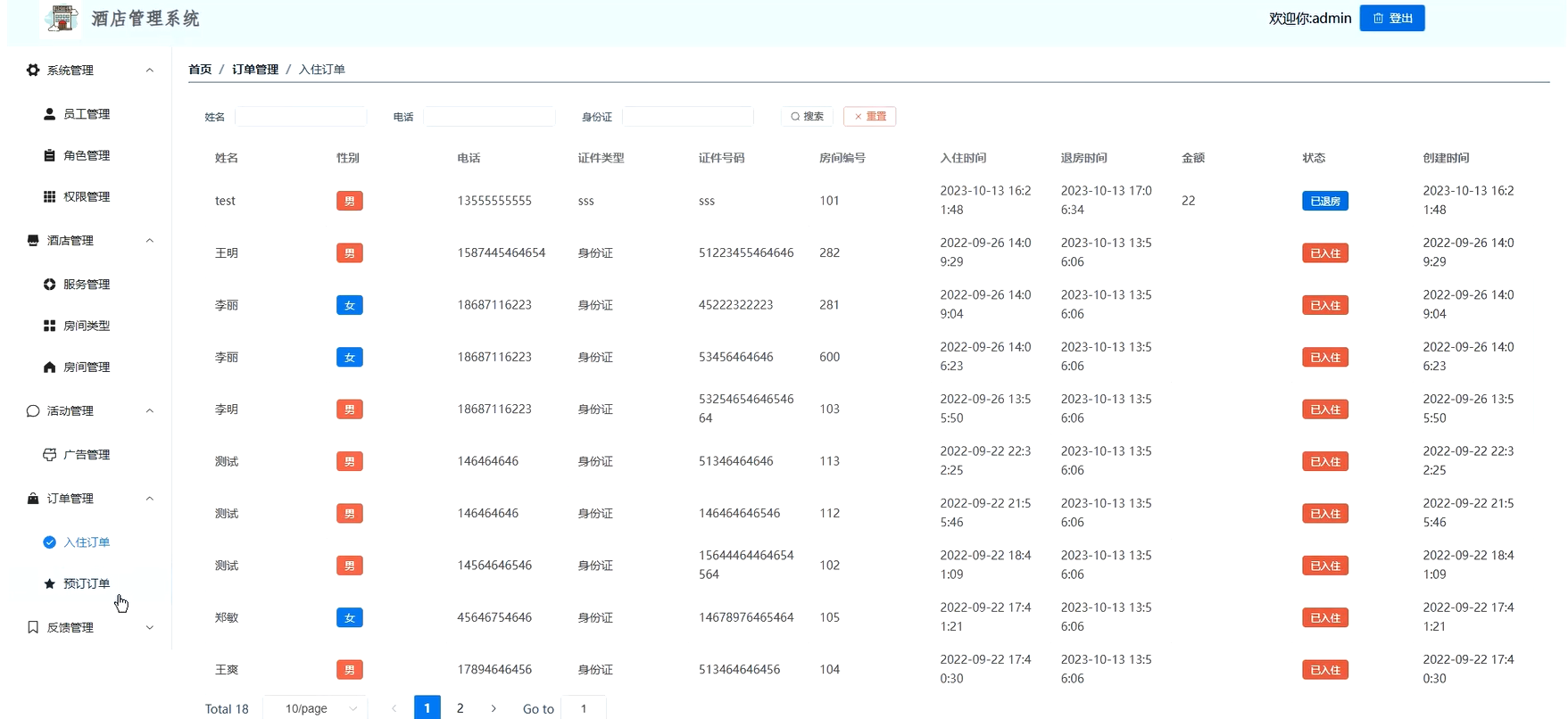Open 角色管理 menu item
The image size is (1568, 719).
(x=87, y=155)
